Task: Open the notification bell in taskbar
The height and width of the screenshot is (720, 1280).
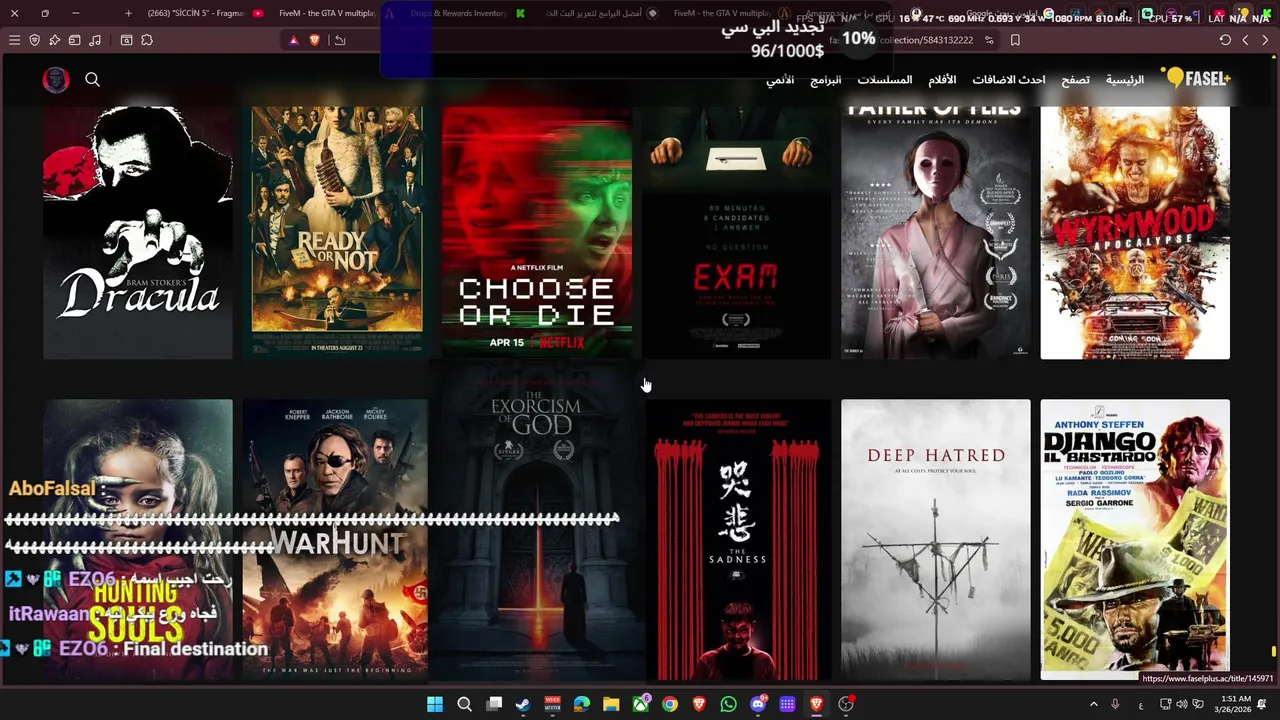Action: pos(1262,704)
